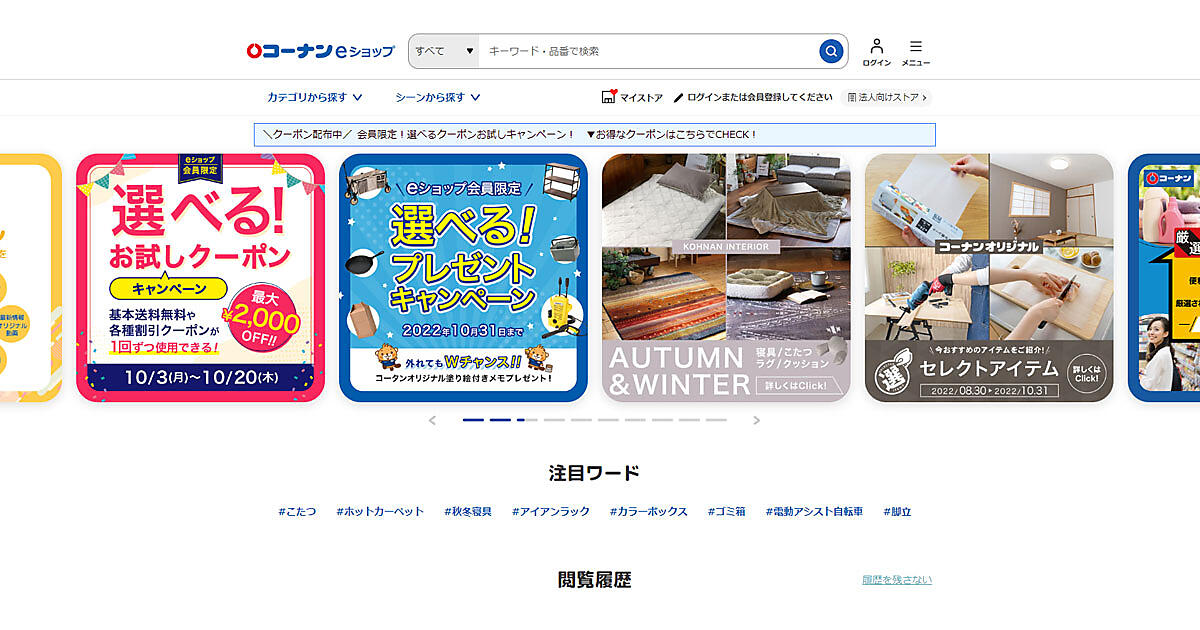Click the My Store shop icon
Screen dimensions: 1200x630
[x=609, y=97]
